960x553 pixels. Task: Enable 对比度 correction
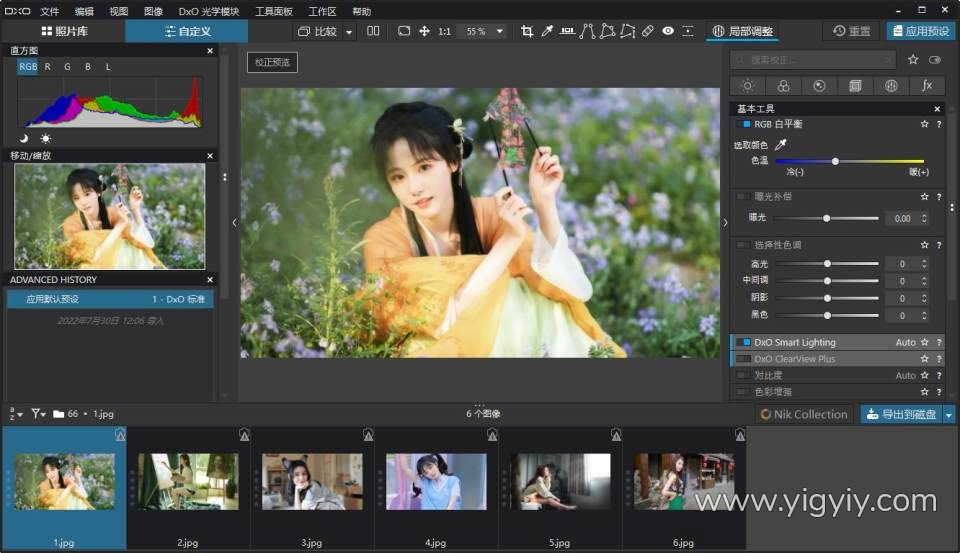[x=743, y=375]
